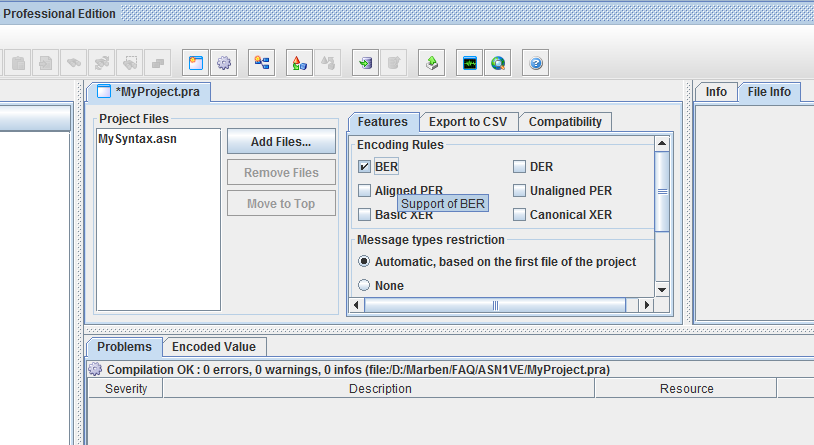
Task: Enable the Aligned PER checkbox
Action: [364, 191]
